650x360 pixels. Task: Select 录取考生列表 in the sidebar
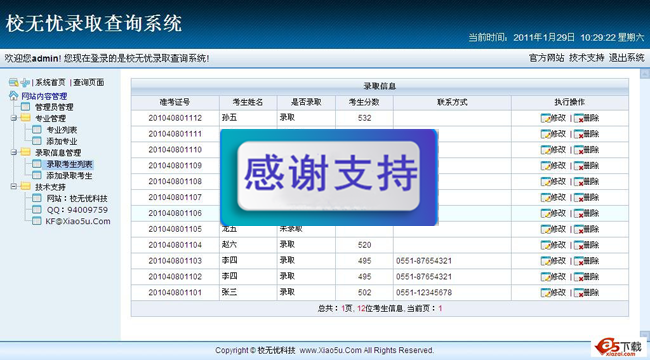coord(69,164)
